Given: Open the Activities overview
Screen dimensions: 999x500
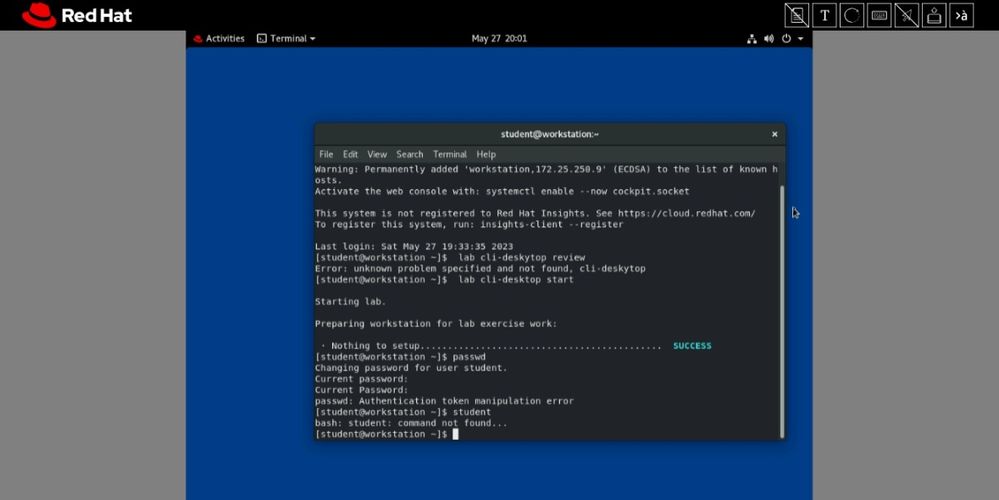Looking at the screenshot, I should [219, 39].
